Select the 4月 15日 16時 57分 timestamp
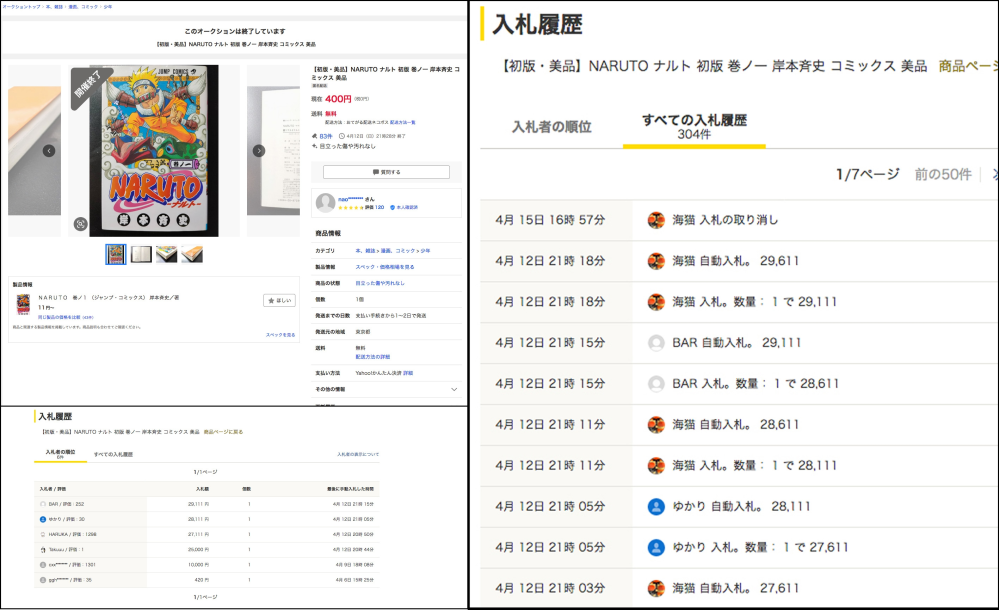The height and width of the screenshot is (610, 999). click(x=550, y=220)
